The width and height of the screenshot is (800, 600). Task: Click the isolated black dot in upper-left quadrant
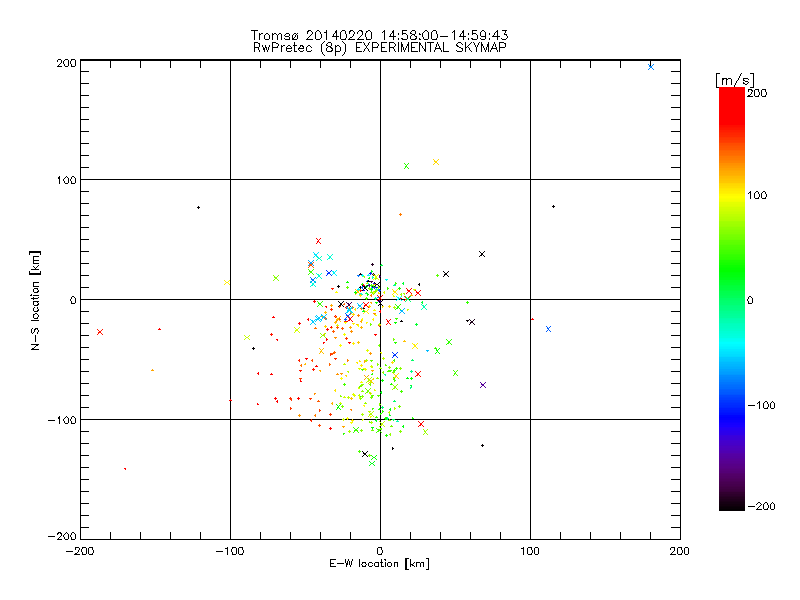(198, 208)
